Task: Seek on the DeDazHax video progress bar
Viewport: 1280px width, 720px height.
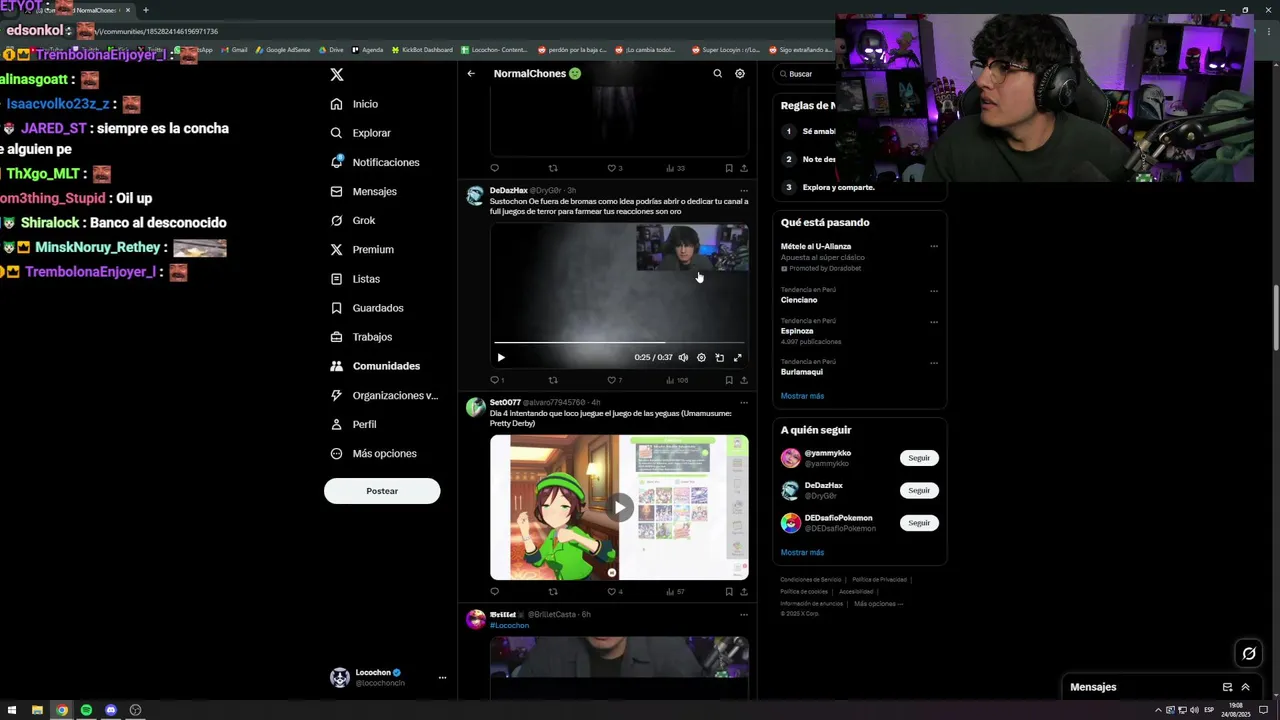Action: pos(619,343)
